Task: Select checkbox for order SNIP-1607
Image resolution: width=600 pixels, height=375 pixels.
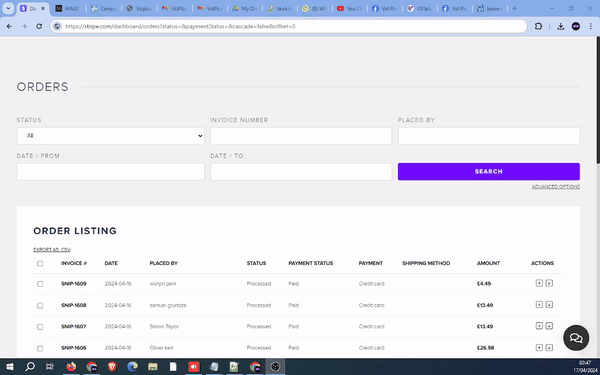Action: point(40,327)
